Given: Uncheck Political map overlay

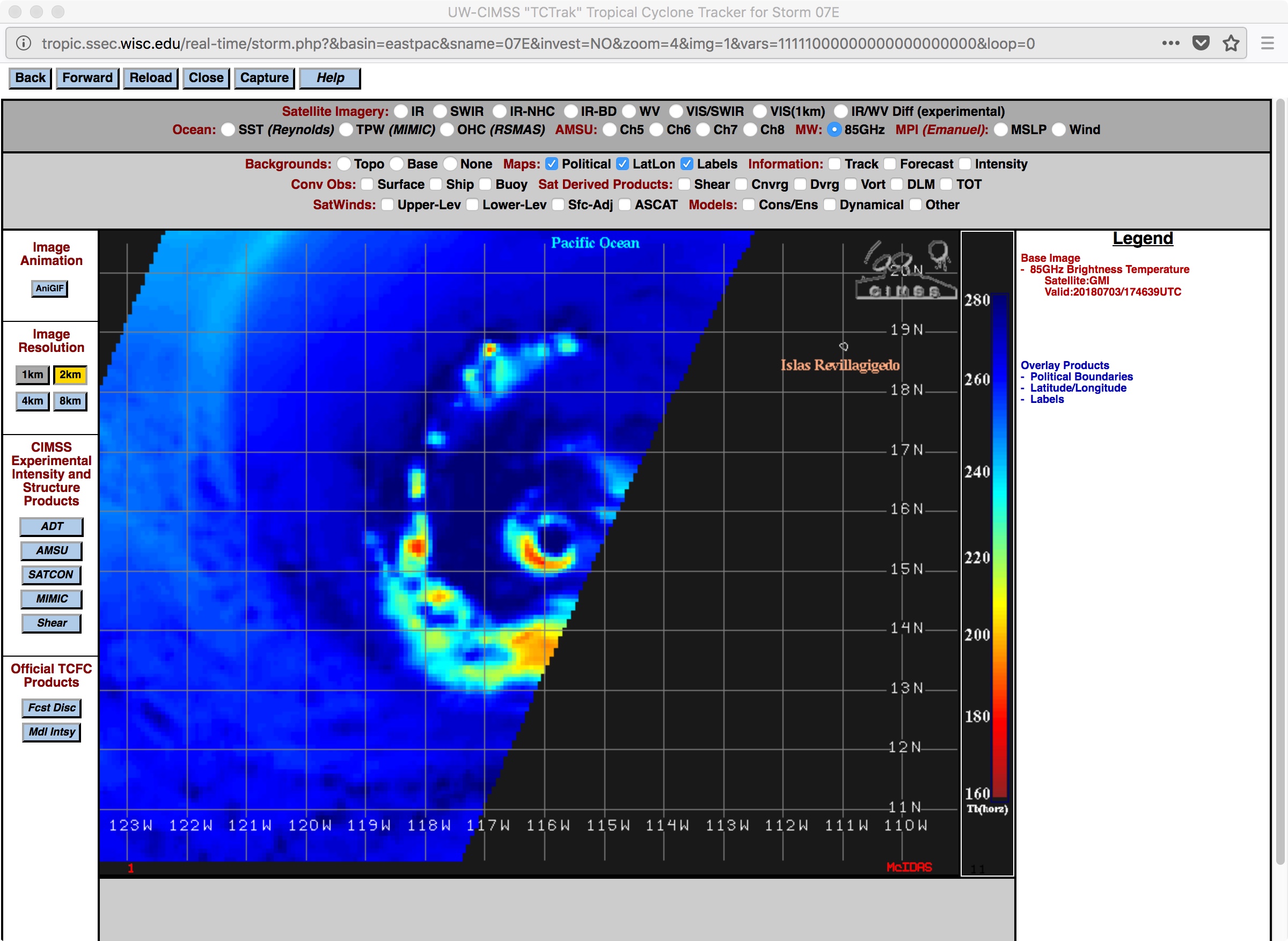Looking at the screenshot, I should coord(552,164).
